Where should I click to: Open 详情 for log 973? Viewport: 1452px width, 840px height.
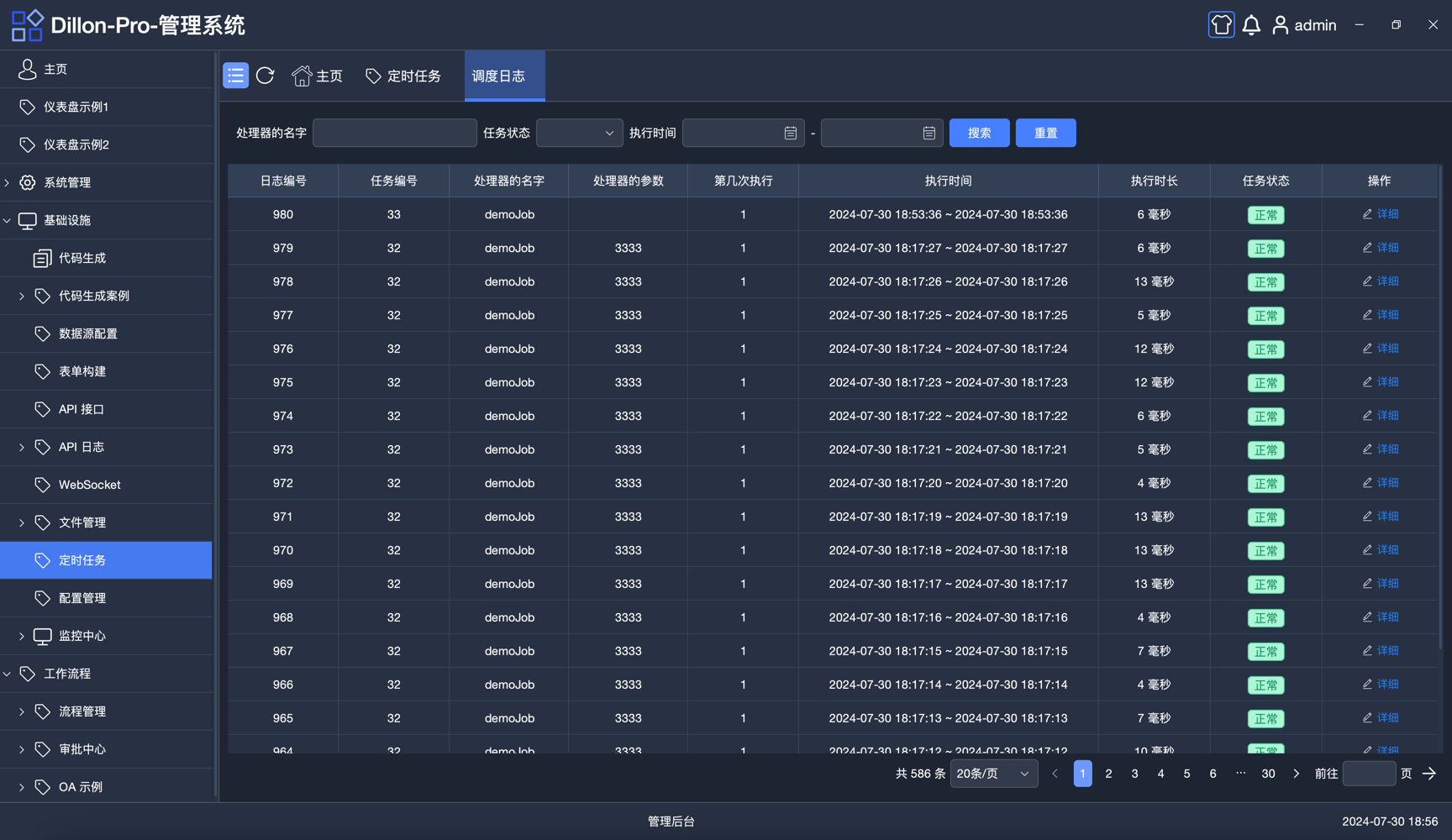[1380, 449]
